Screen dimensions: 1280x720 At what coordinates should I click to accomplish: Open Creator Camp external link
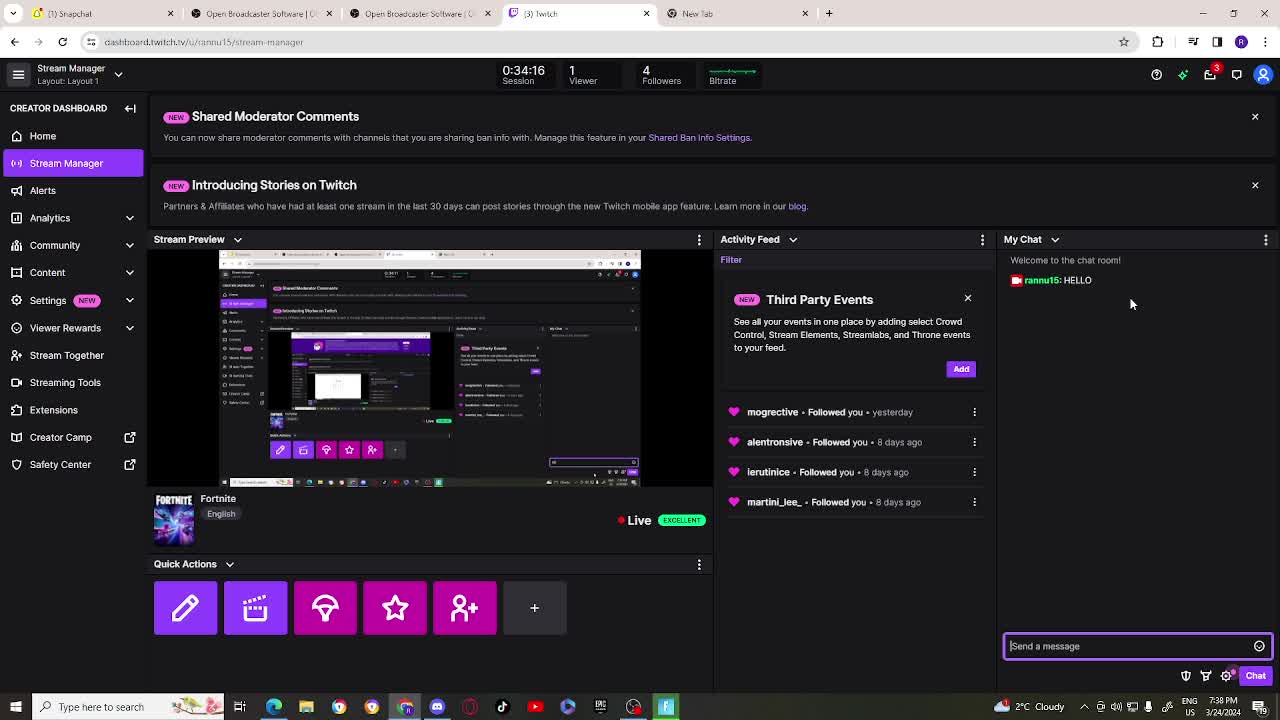click(x=73, y=437)
